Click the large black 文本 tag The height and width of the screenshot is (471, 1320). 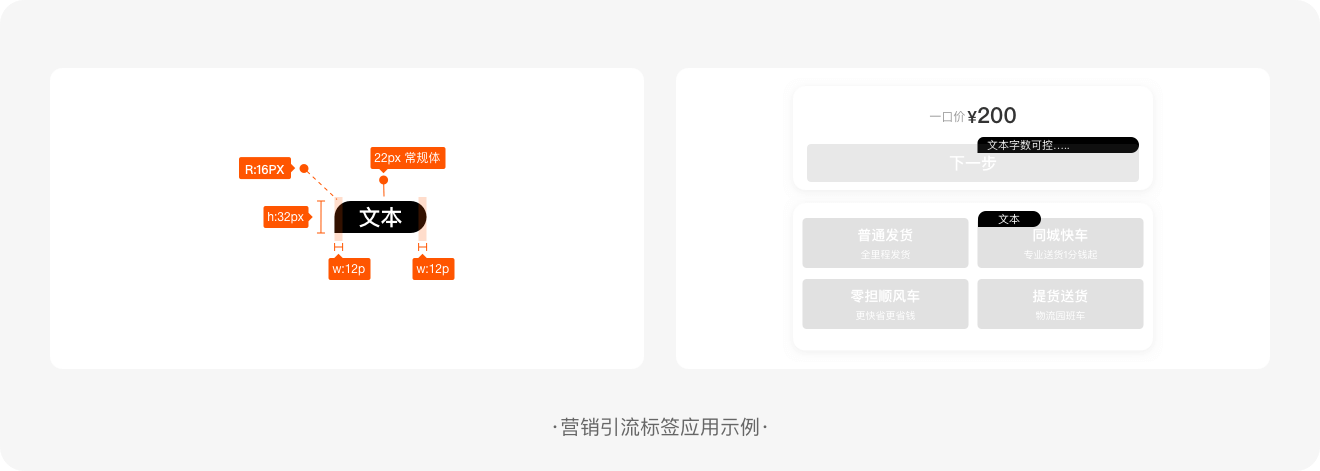[x=380, y=217]
